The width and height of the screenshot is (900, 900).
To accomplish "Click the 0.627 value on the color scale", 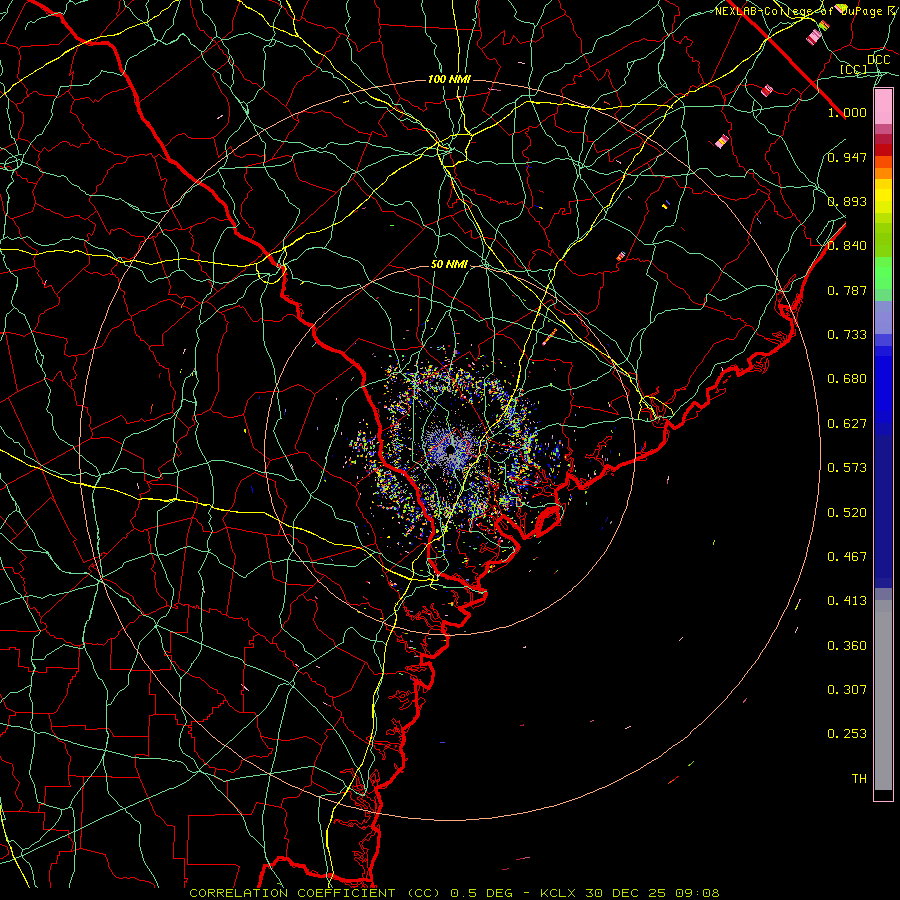I will 847,424.
